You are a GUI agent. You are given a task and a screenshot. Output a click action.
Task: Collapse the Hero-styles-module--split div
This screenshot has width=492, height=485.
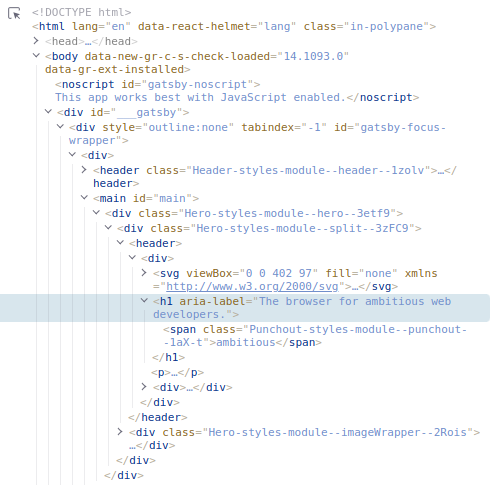pyautogui.click(x=108, y=227)
